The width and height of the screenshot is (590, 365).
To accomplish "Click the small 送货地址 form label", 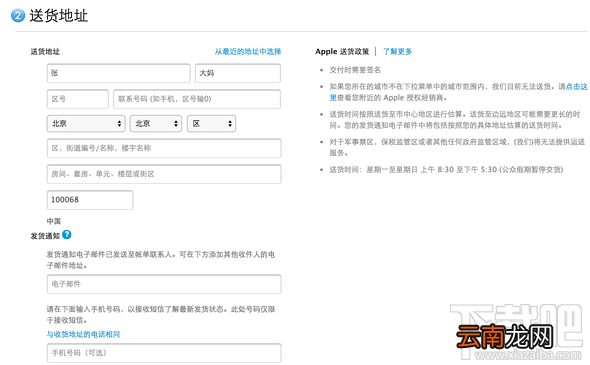I will 45,52.
